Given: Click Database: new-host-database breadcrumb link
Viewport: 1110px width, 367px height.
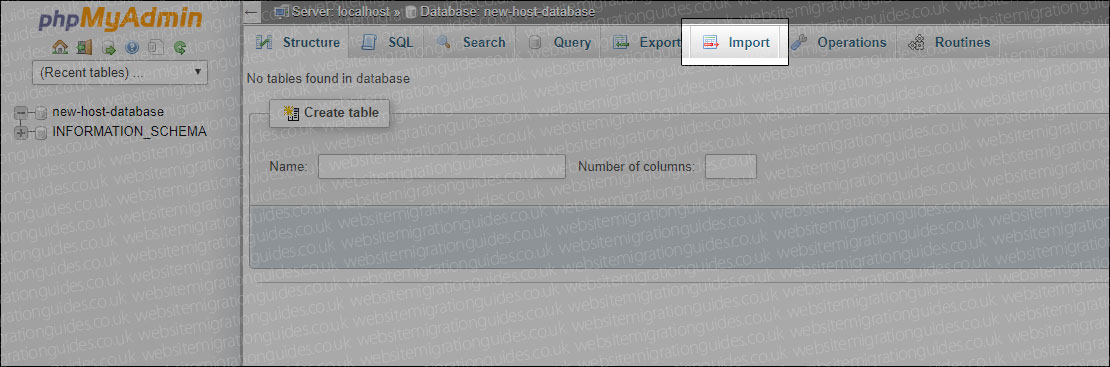Looking at the screenshot, I should click(x=508, y=11).
